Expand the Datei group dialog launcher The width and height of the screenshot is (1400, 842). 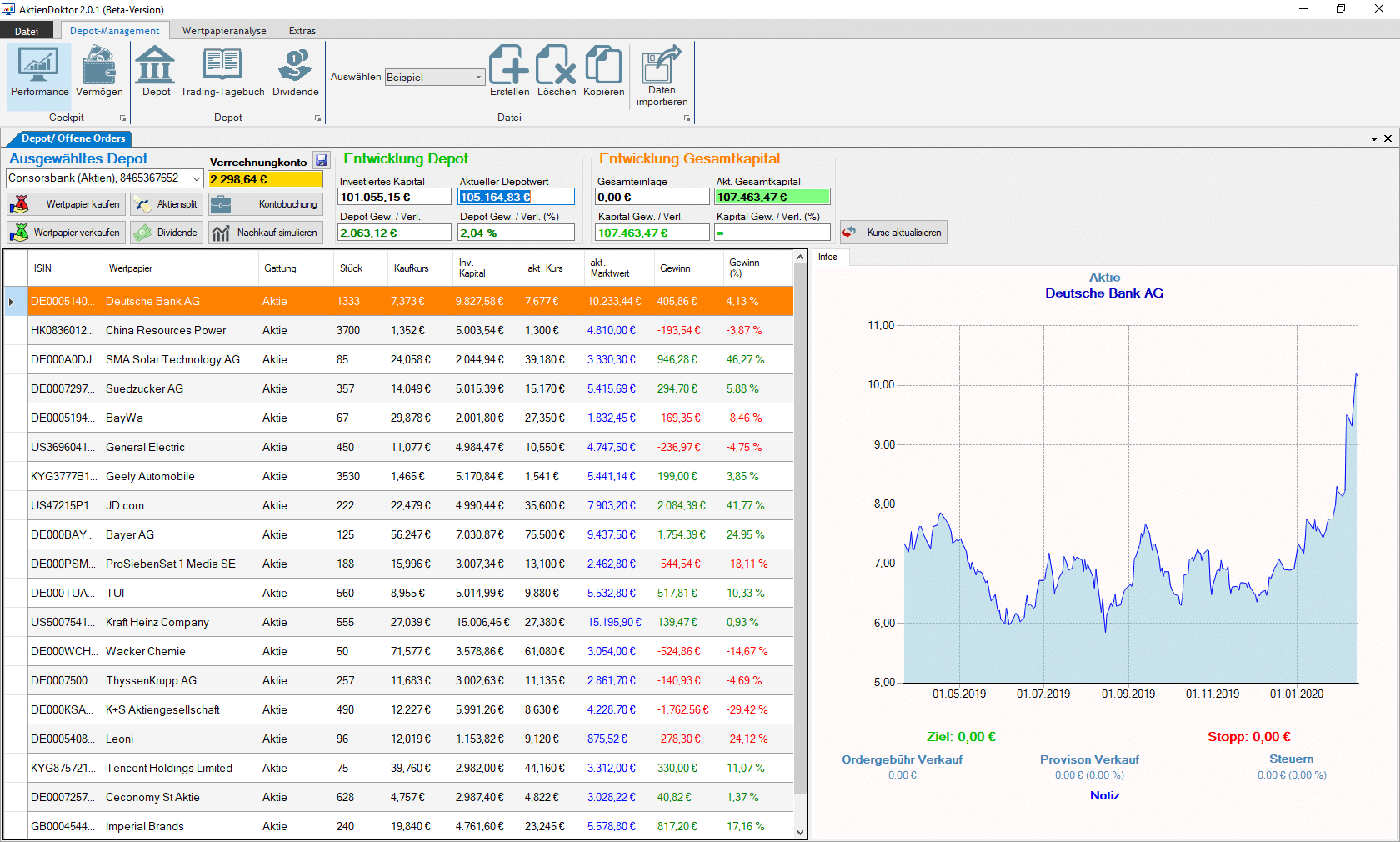[687, 118]
